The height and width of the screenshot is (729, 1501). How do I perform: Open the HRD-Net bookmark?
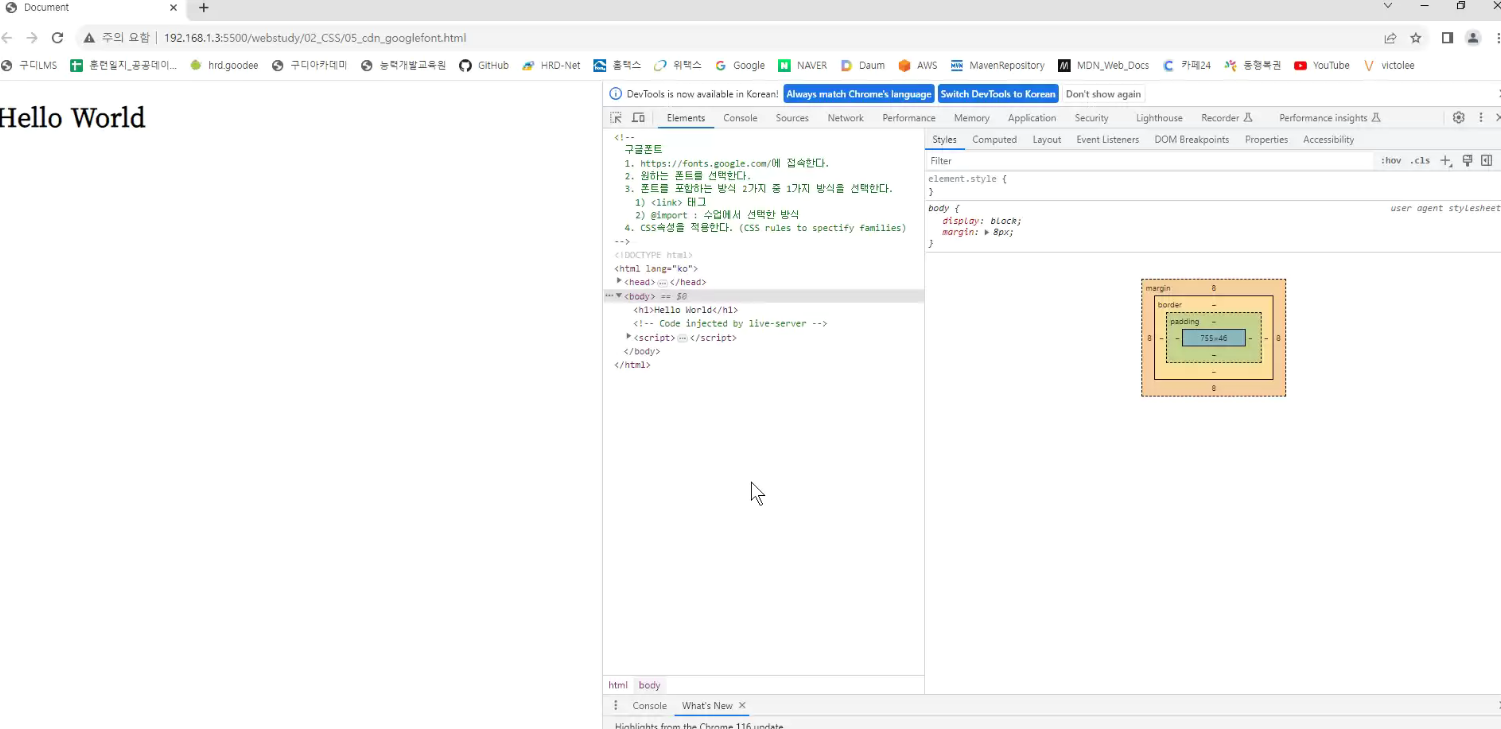click(x=551, y=66)
